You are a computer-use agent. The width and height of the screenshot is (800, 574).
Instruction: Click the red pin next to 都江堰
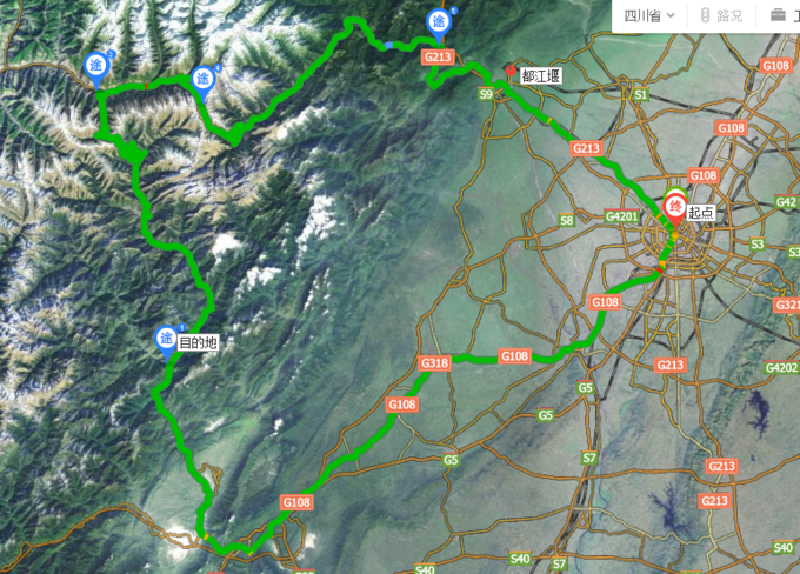[x=511, y=72]
